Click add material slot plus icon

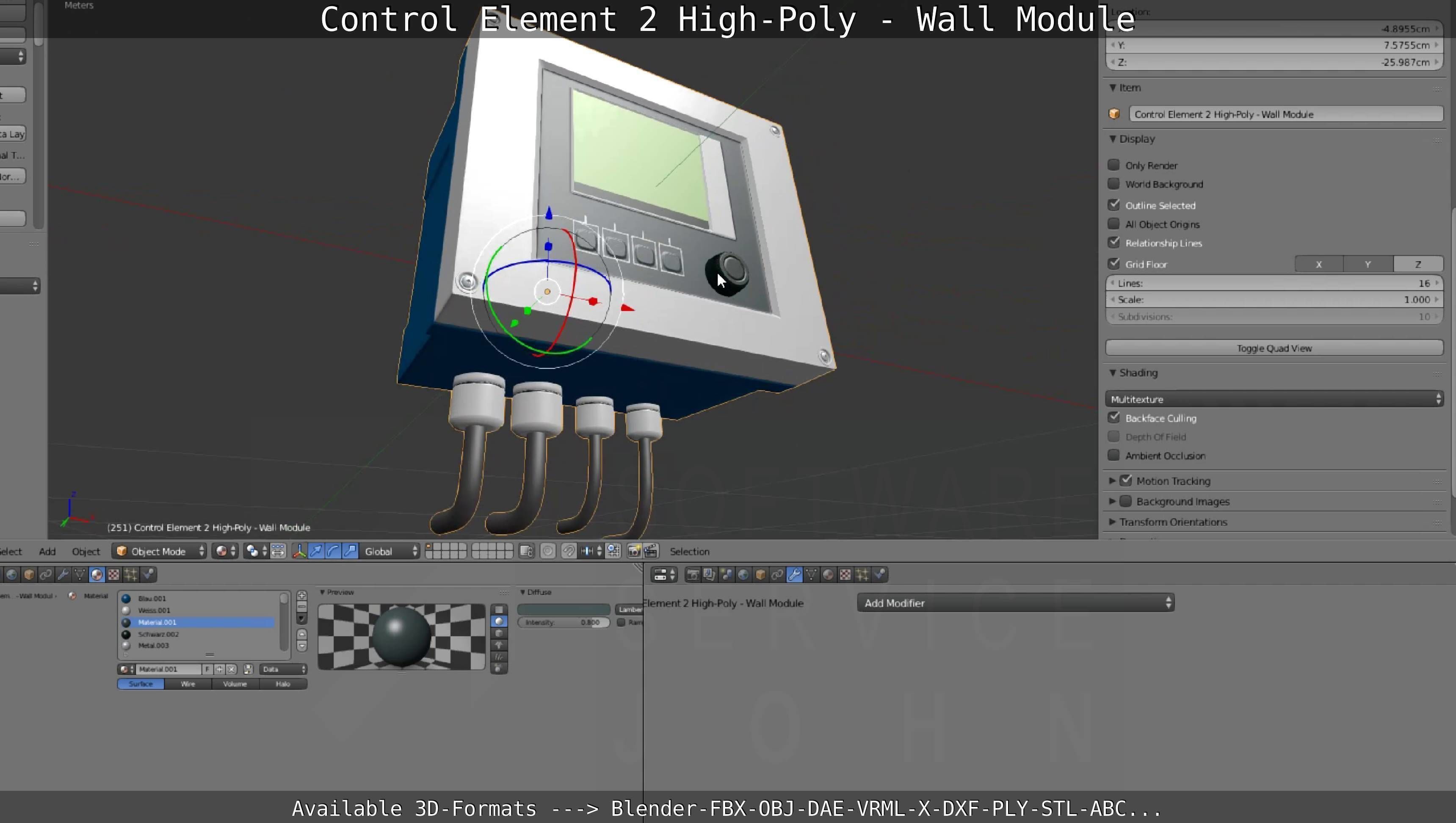[x=302, y=596]
